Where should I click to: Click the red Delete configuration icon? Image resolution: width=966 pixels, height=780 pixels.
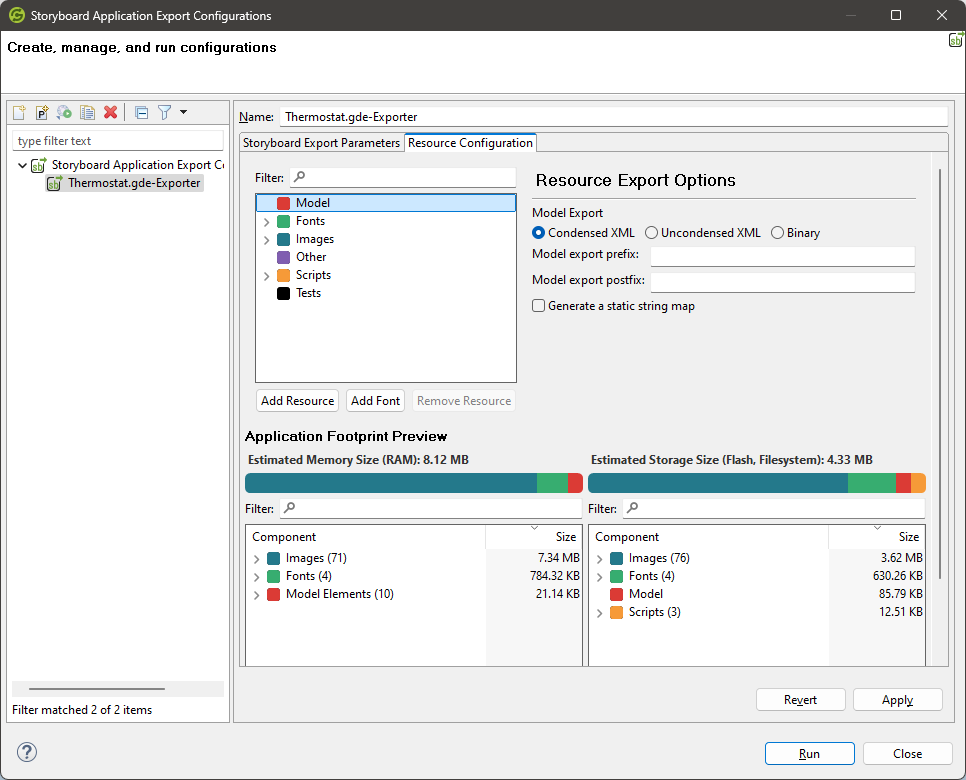110,112
